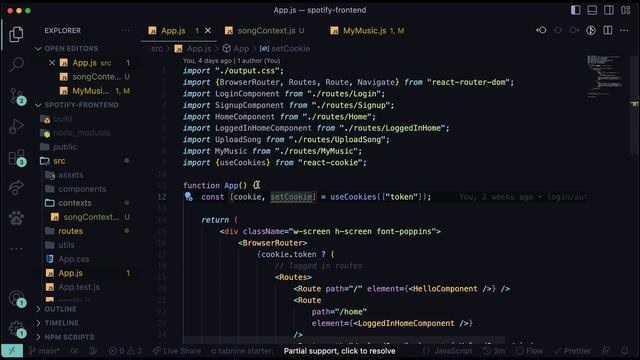This screenshot has width=640, height=360.
Task: Click lightbulb code action on line 12
Action: tap(188, 197)
